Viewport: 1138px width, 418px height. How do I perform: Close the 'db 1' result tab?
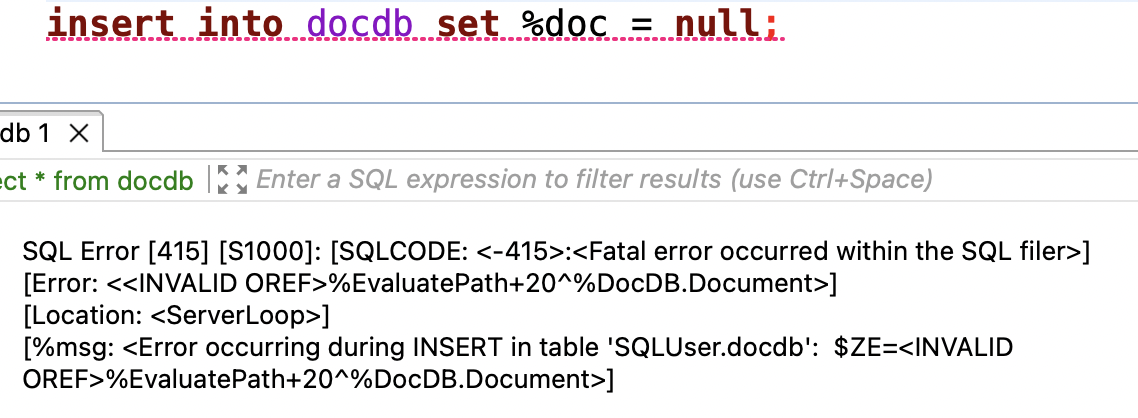pyautogui.click(x=79, y=132)
